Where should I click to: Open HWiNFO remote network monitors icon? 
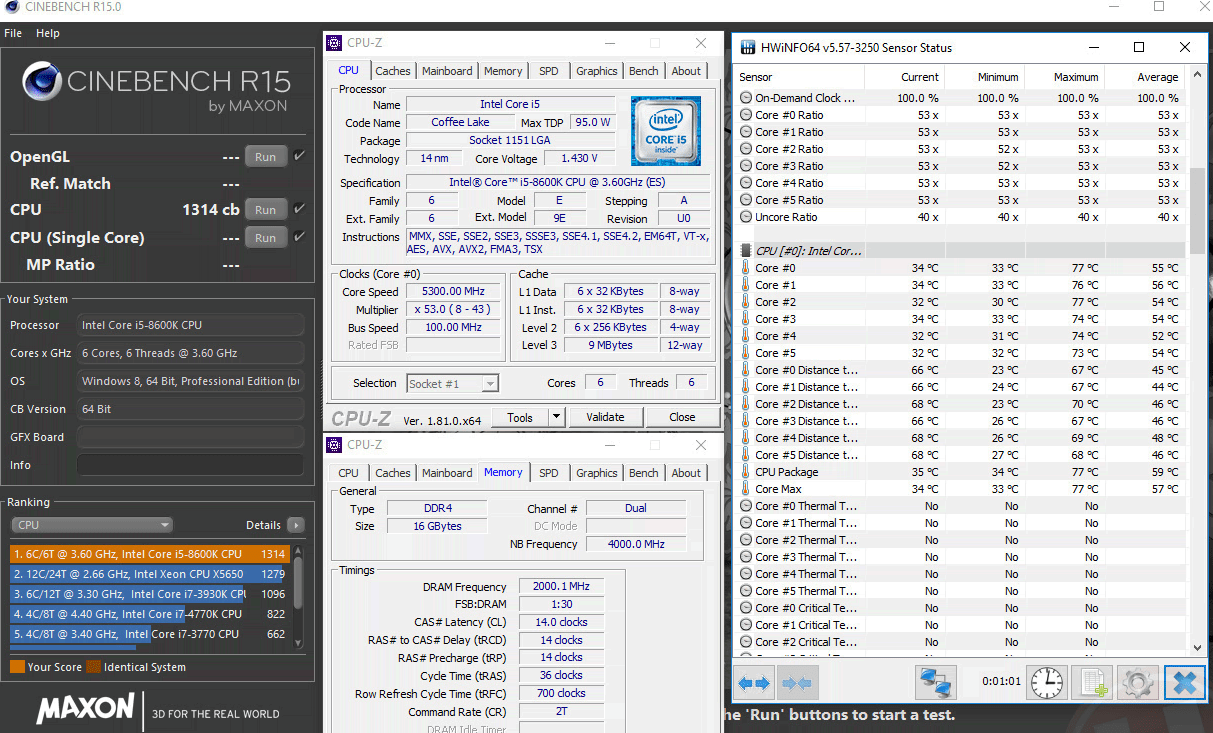[x=937, y=683]
